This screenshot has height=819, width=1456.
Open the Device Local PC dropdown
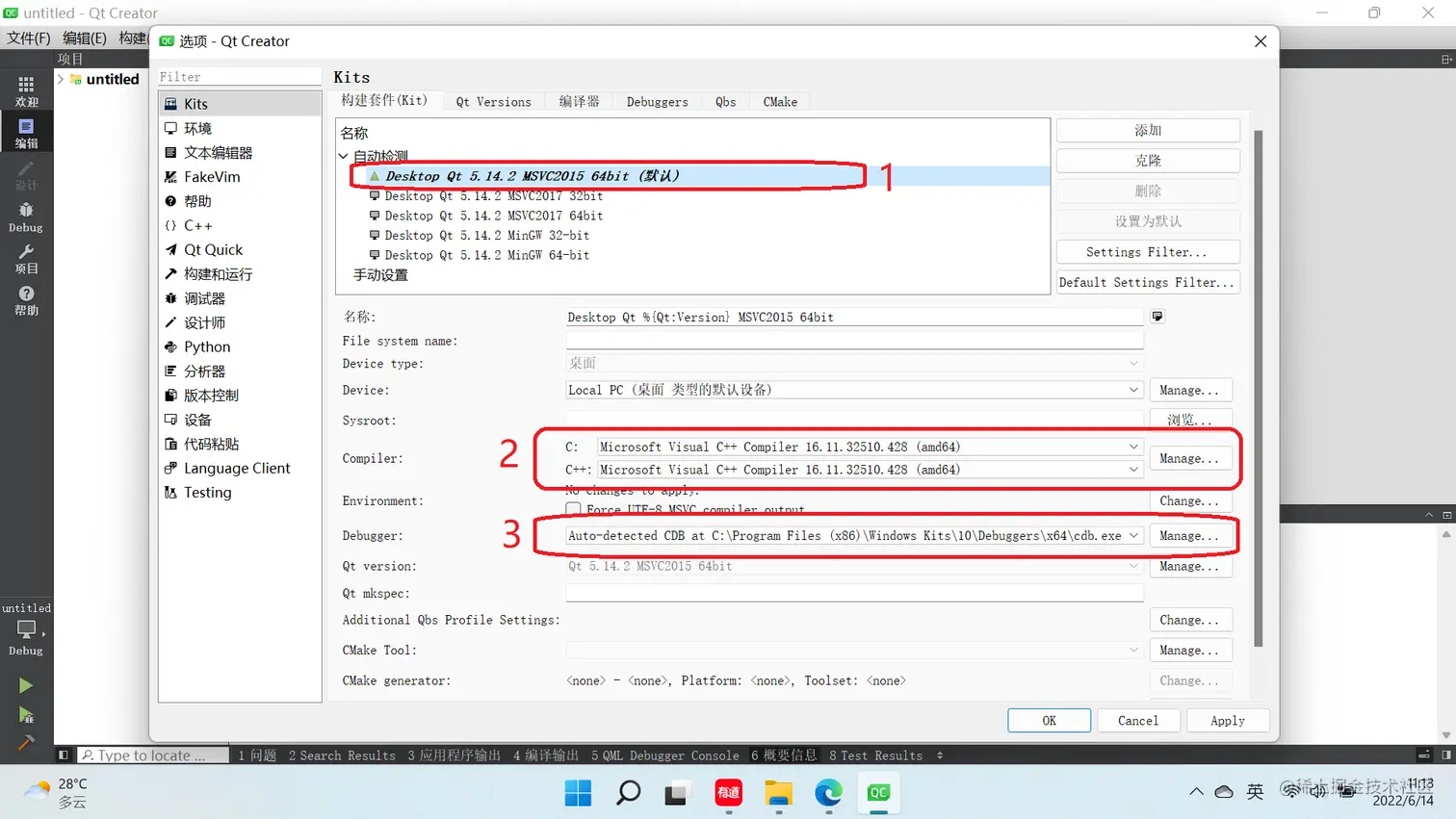854,390
